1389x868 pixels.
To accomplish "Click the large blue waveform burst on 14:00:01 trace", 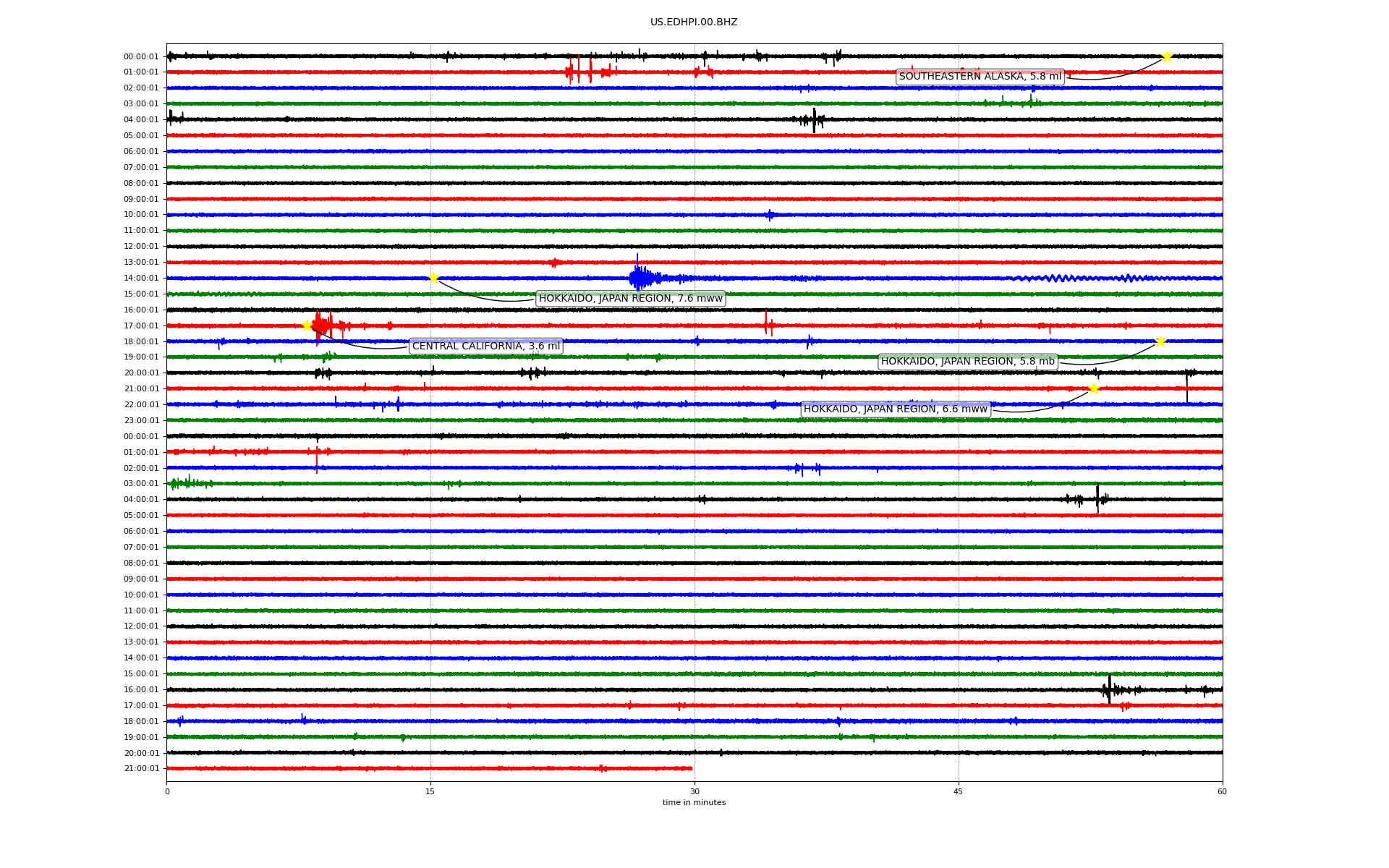I will click(640, 278).
